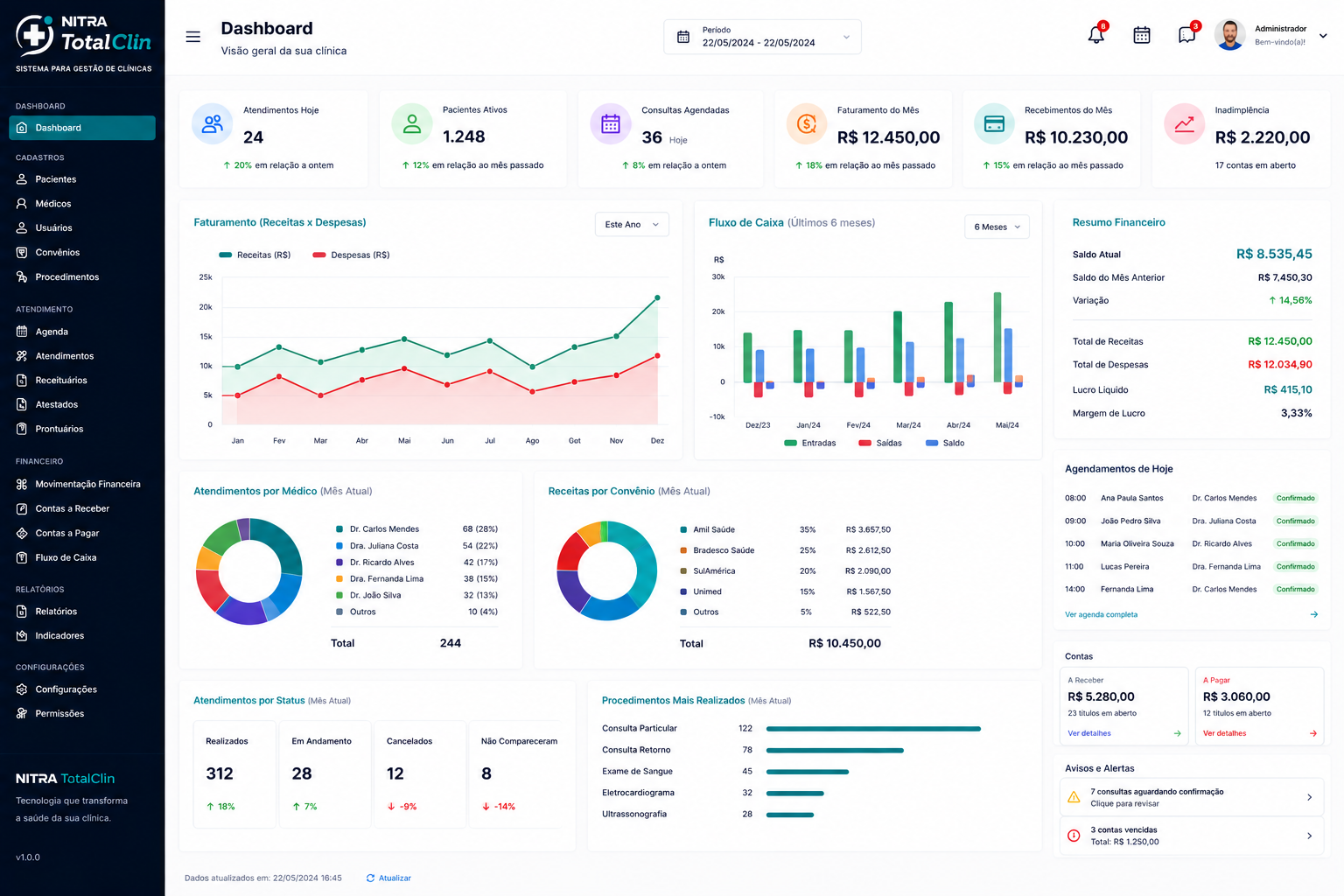Open the Este Ano dropdown
Image resolution: width=1344 pixels, height=896 pixels.
[632, 225]
